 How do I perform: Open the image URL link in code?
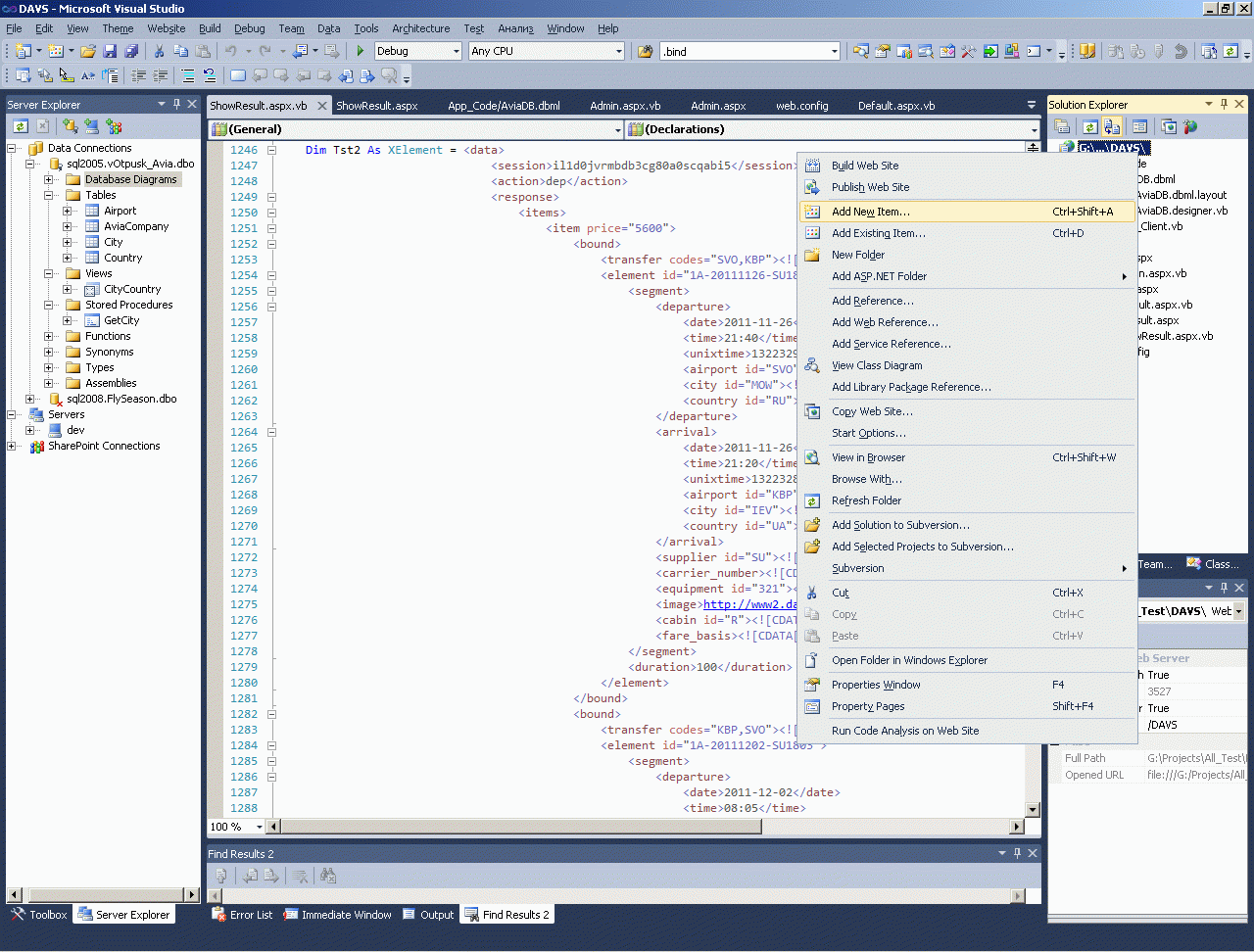(749, 604)
